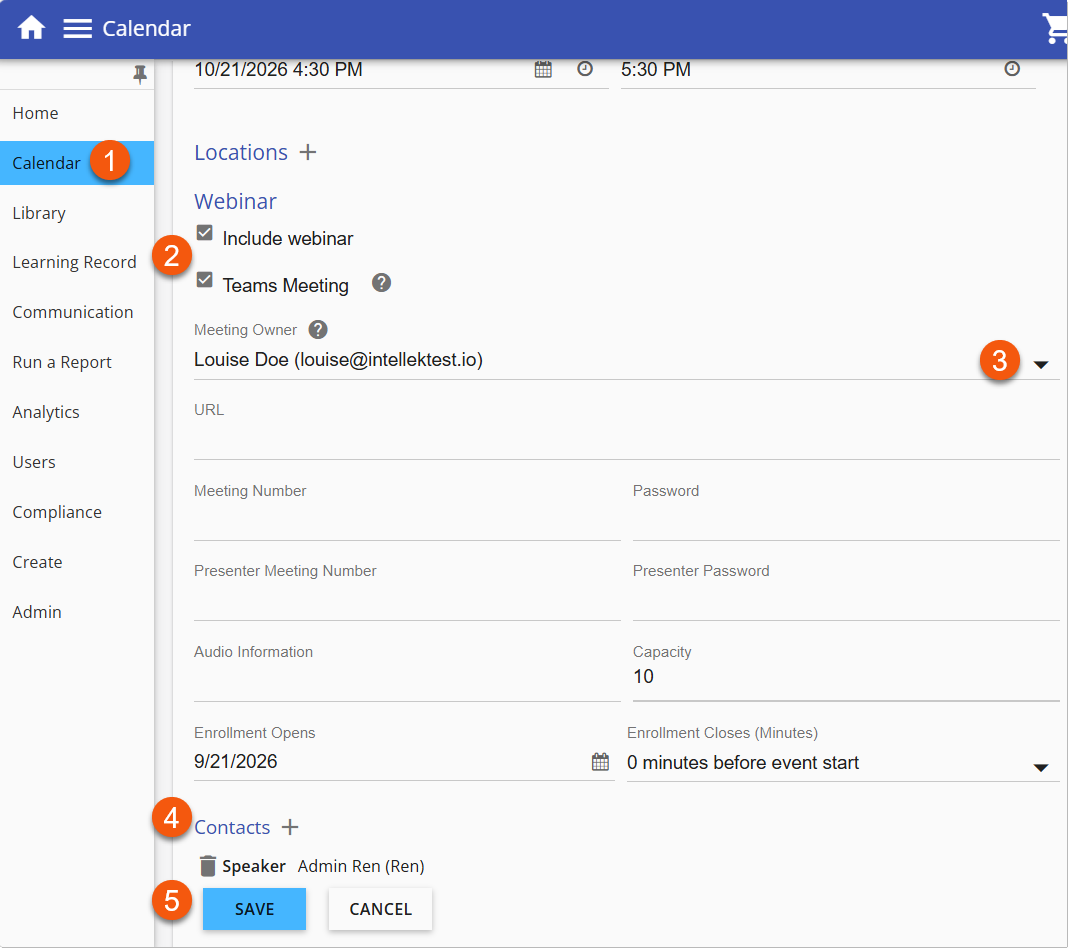
Task: Open Compliance in the sidebar
Action: click(x=77, y=513)
